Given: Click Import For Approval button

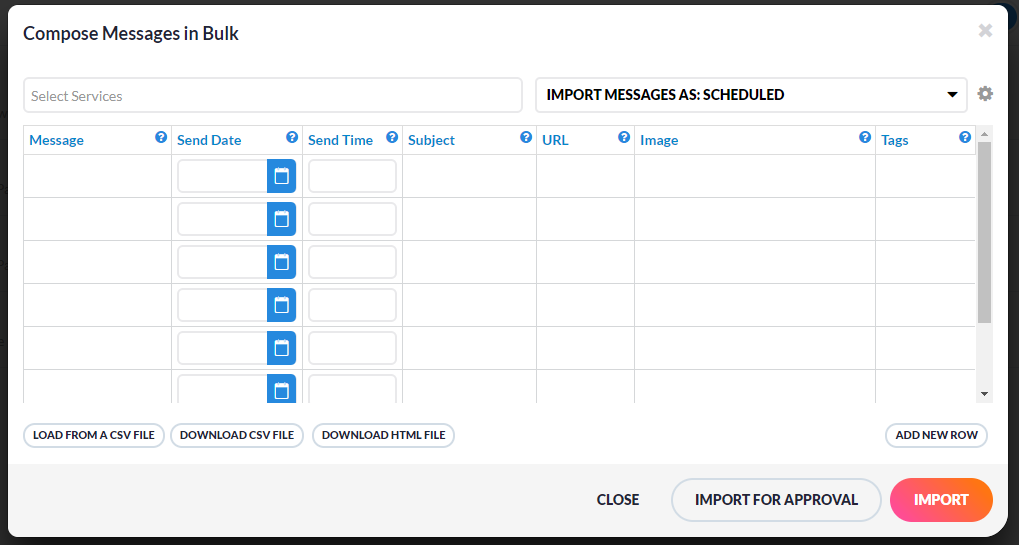Looking at the screenshot, I should [x=776, y=500].
